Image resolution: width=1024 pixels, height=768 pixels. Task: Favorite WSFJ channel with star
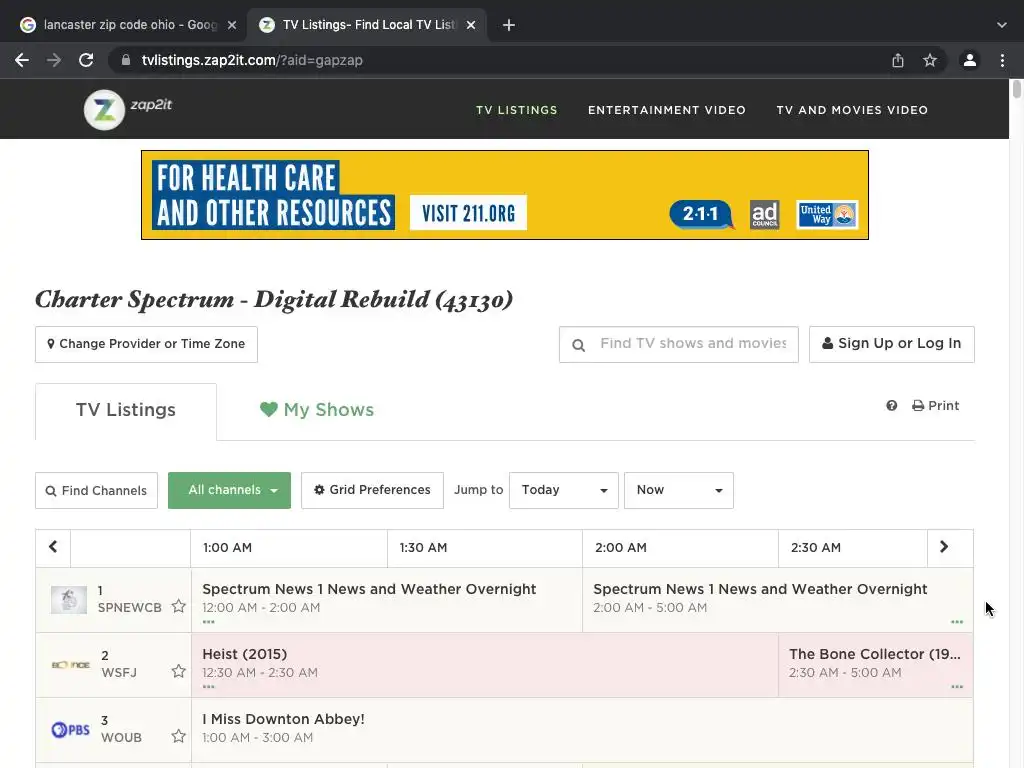click(x=178, y=671)
